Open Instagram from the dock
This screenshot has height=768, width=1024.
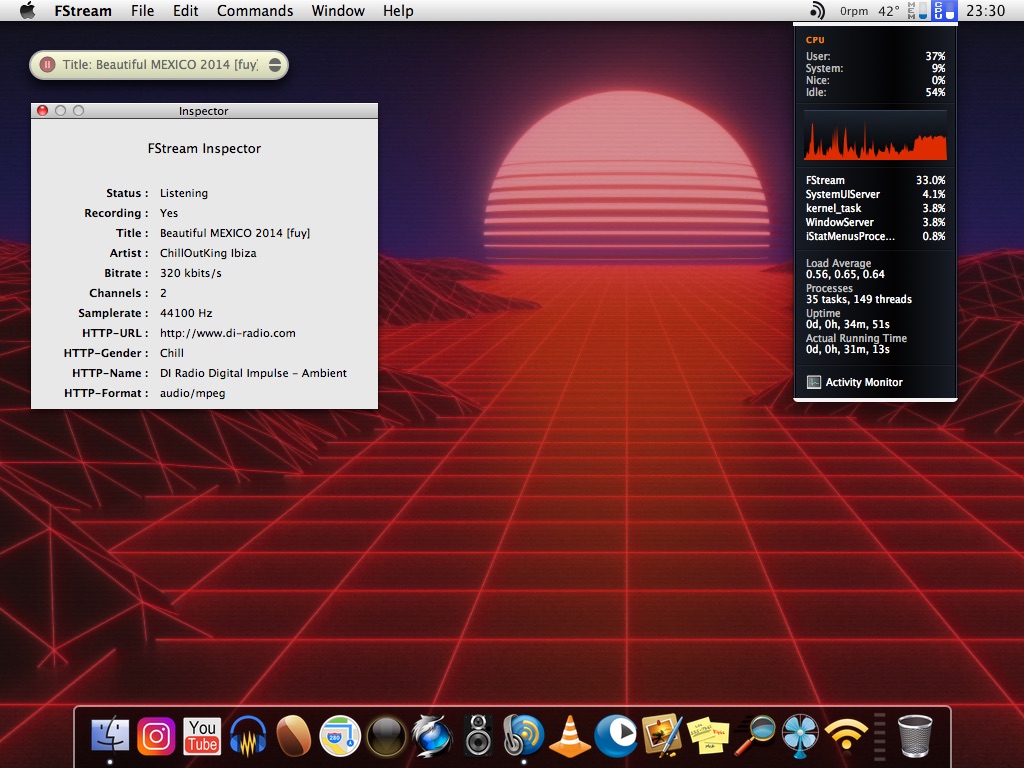[156, 736]
